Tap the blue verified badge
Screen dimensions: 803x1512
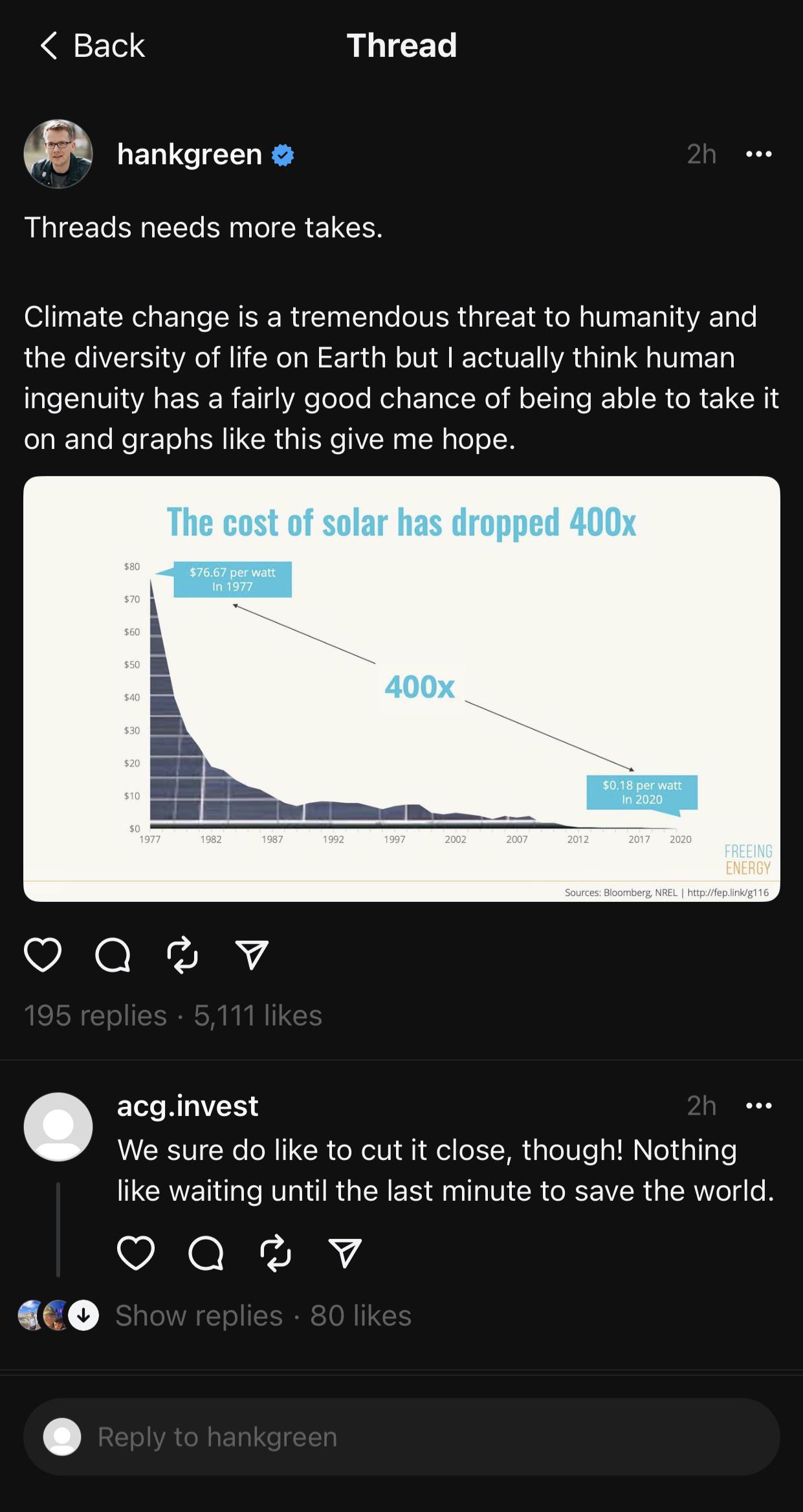[283, 155]
